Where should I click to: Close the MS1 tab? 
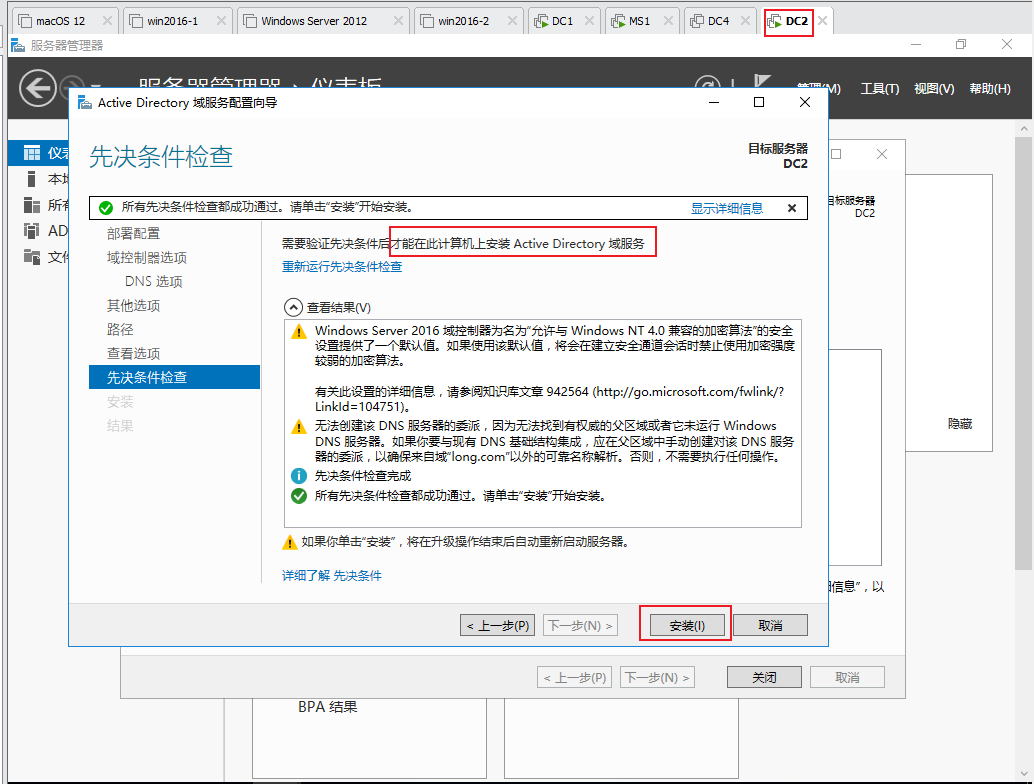[669, 21]
